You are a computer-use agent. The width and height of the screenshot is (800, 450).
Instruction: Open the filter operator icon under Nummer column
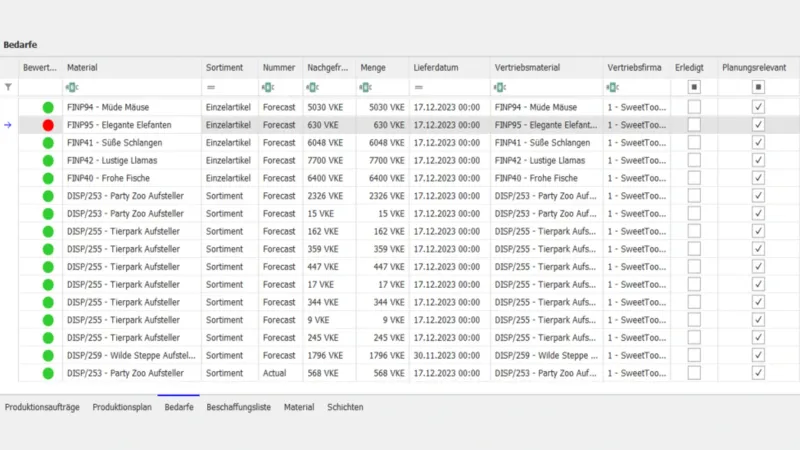pos(268,87)
